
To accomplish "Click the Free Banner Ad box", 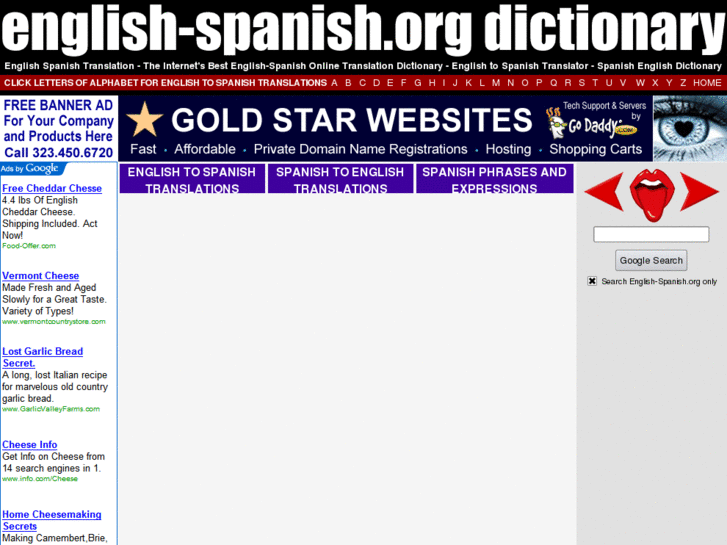I will 59,128.
